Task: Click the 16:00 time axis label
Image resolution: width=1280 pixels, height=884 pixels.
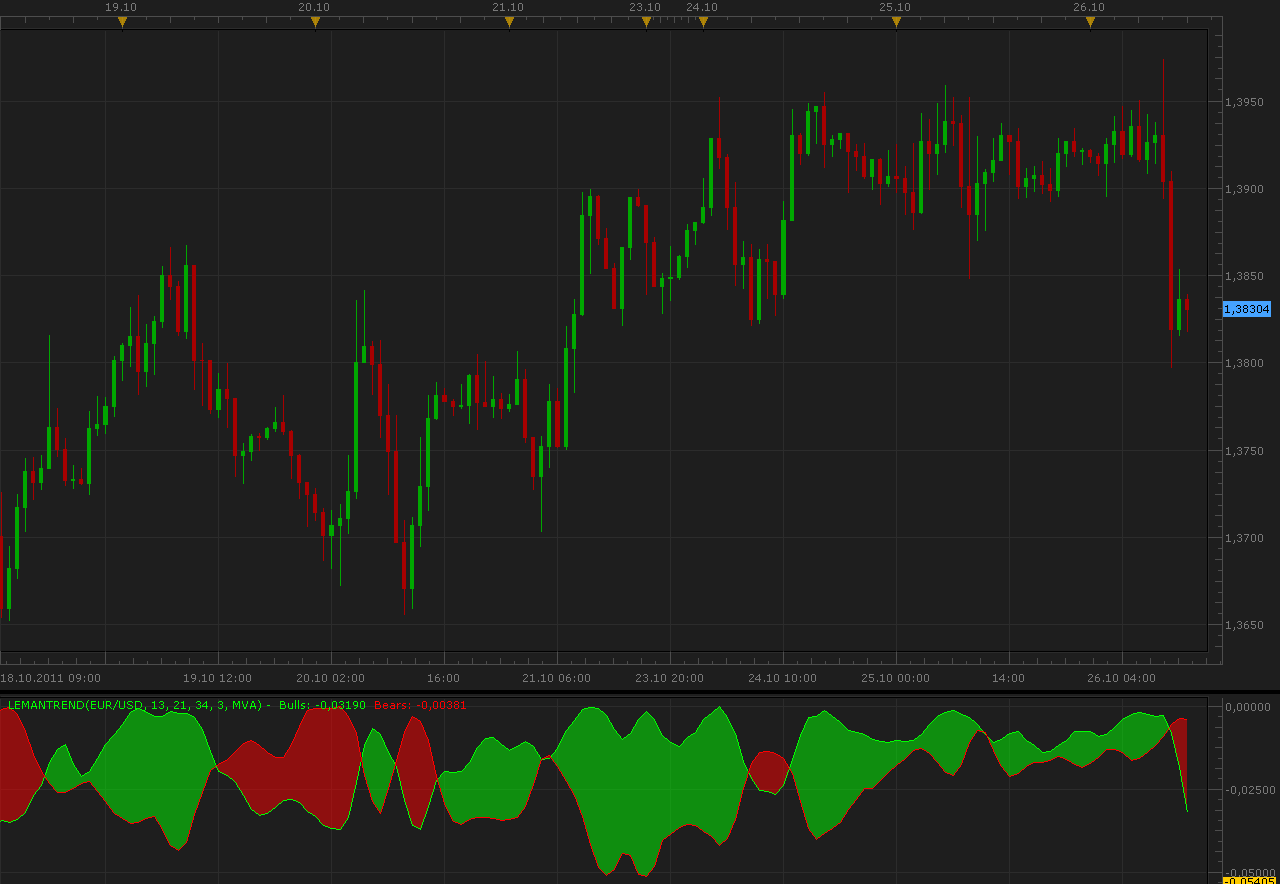Action: pyautogui.click(x=443, y=678)
